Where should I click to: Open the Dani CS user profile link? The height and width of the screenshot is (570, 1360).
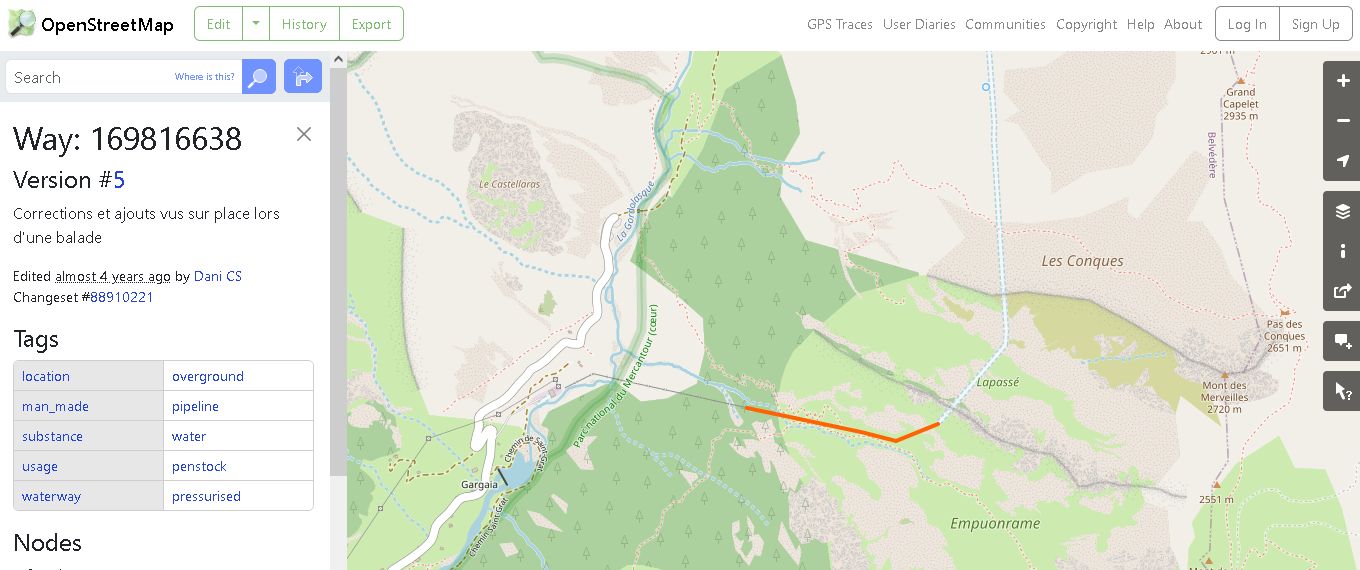[218, 276]
